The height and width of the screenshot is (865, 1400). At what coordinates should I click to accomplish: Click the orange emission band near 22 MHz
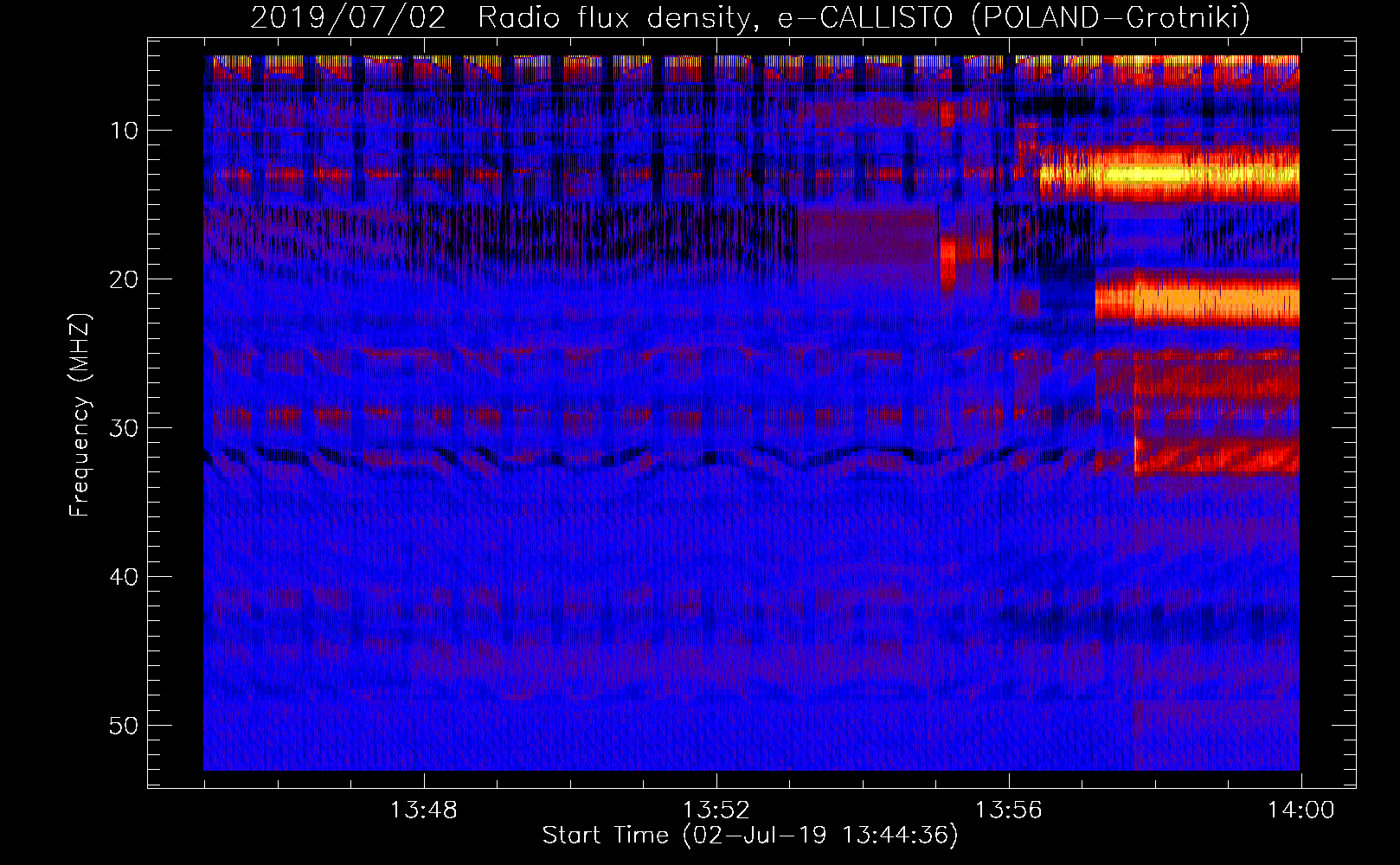[x=1198, y=299]
